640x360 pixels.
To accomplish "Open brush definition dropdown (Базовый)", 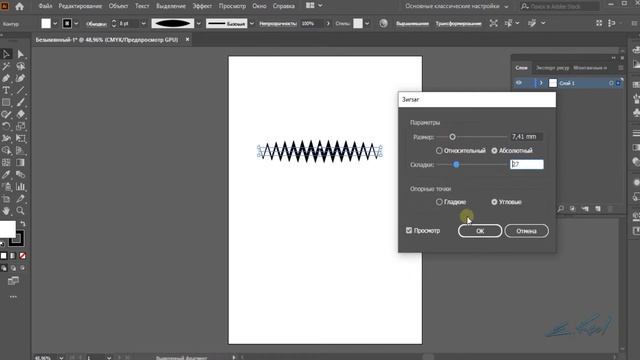I will click(x=251, y=24).
